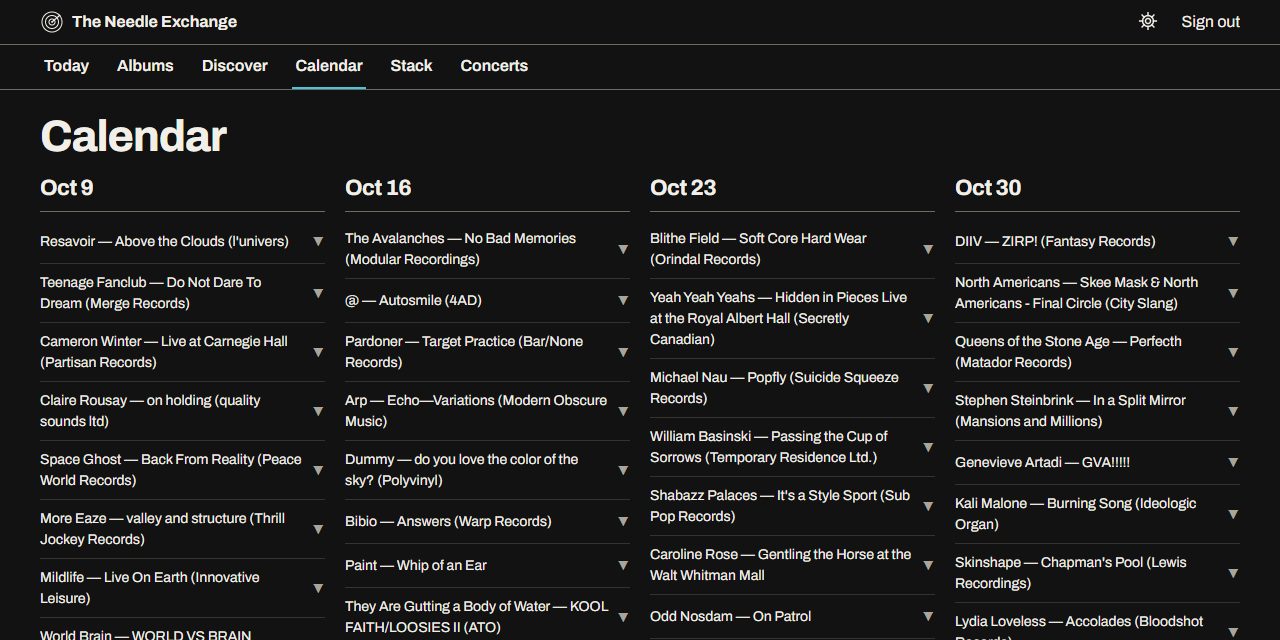Click the Calendar page title
This screenshot has width=1280, height=640.
pyautogui.click(x=134, y=136)
